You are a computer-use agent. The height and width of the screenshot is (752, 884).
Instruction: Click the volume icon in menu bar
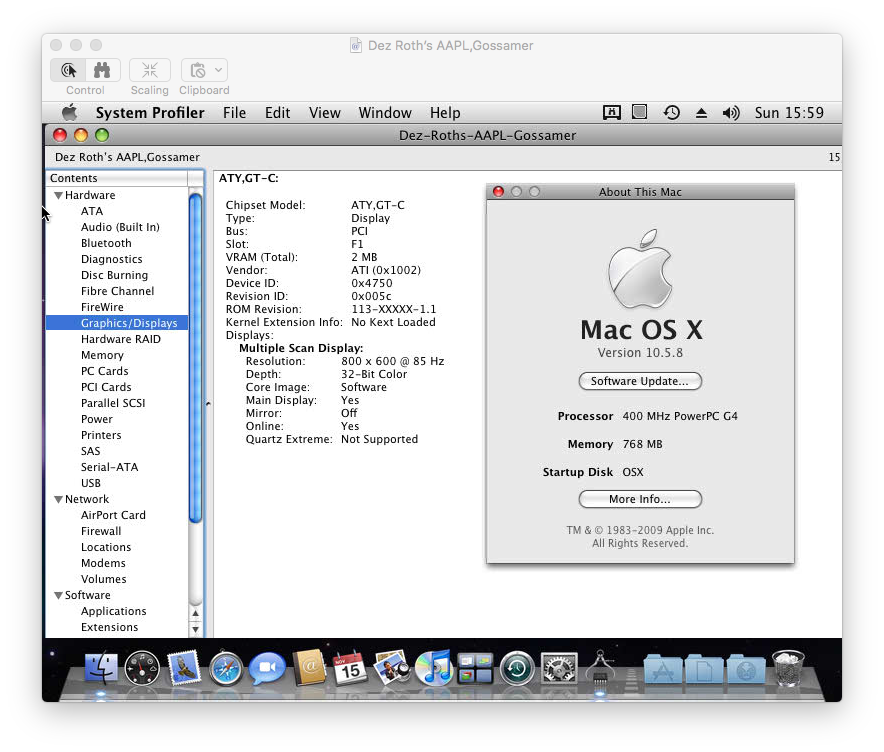pos(731,113)
